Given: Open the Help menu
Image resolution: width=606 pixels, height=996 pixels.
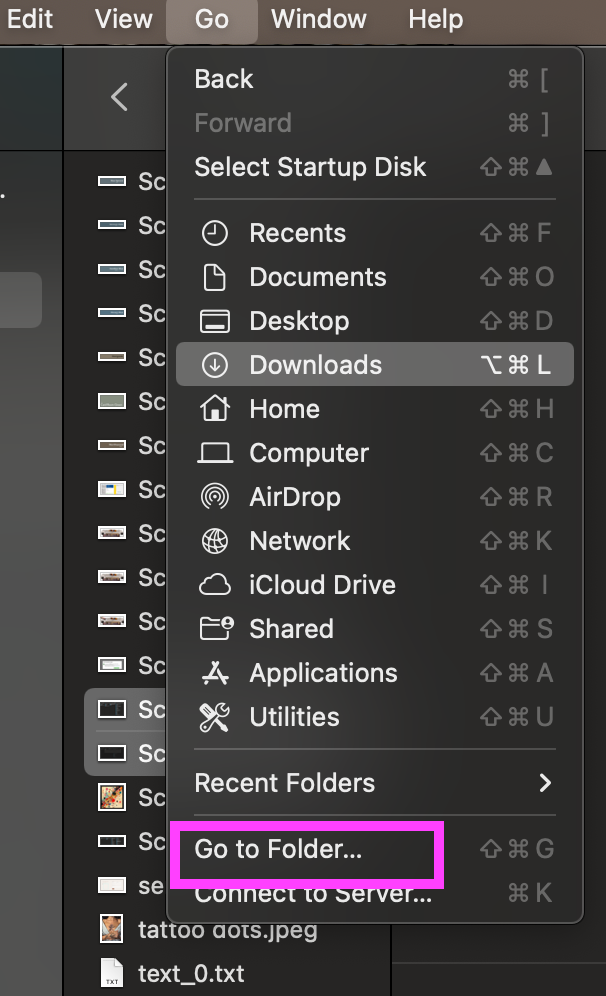Looking at the screenshot, I should pos(436,19).
